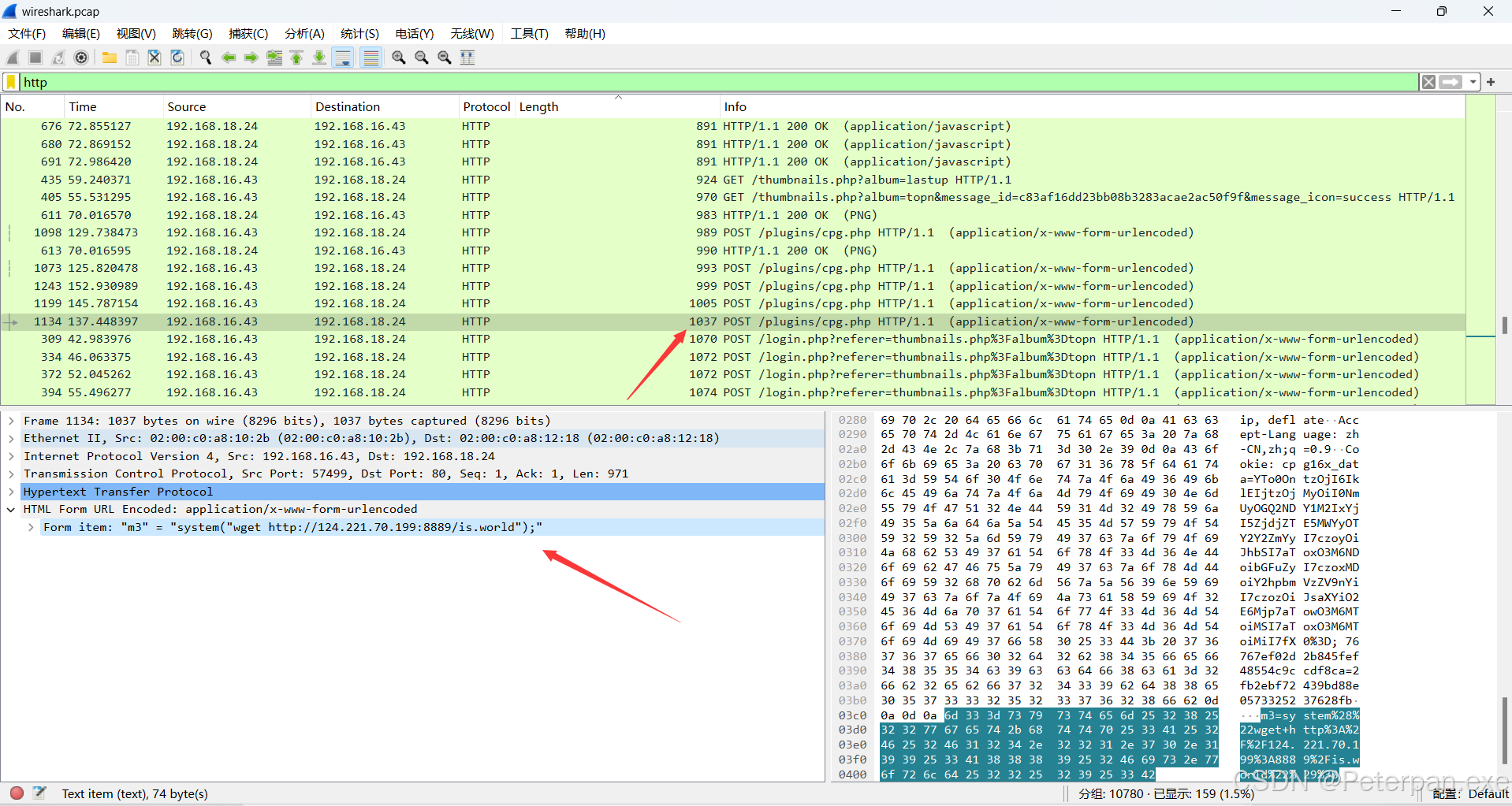Toggle packet list colorization
Screen dimensions: 1512x806
371,58
